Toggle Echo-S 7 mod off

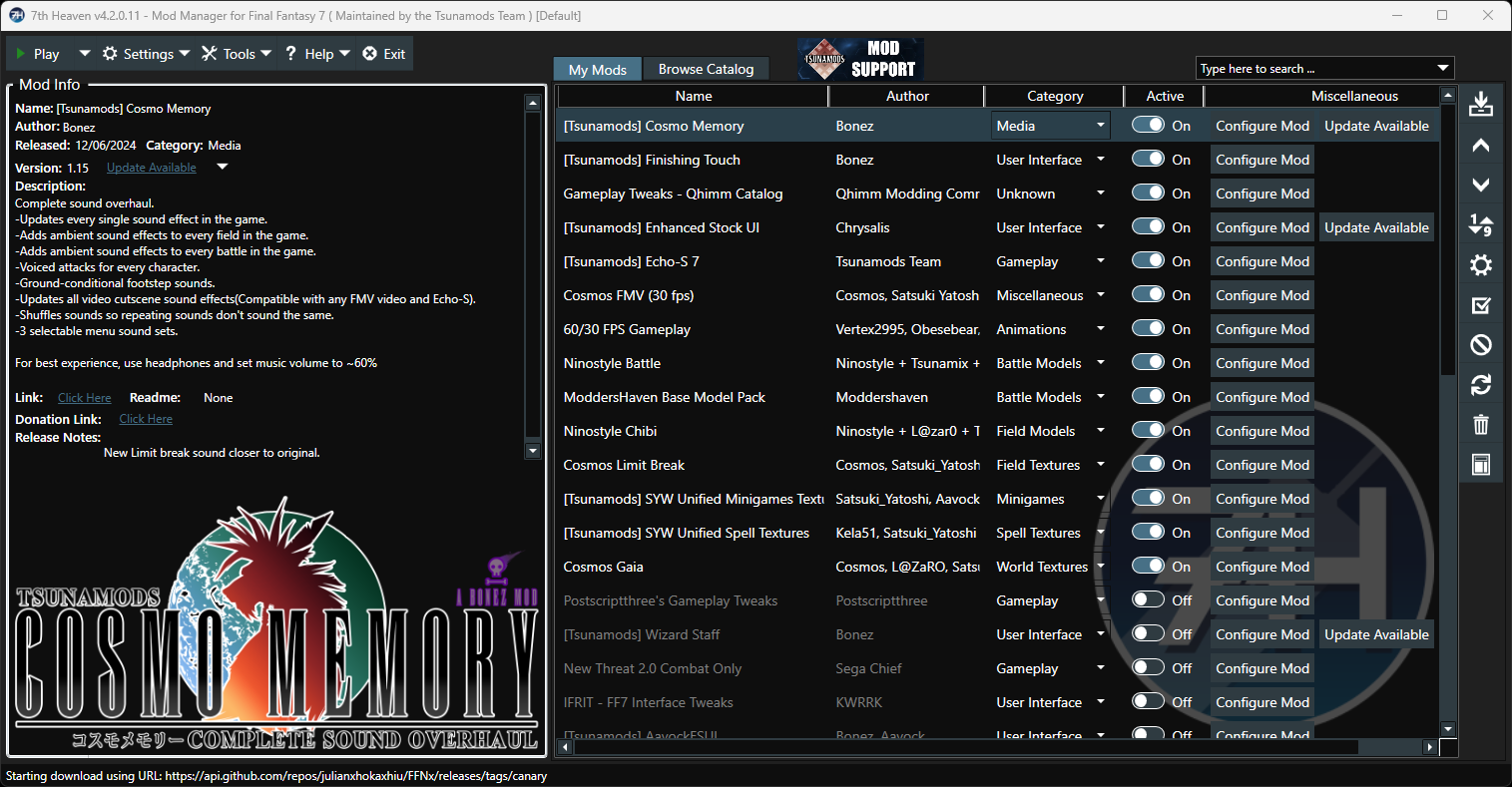[1148, 261]
